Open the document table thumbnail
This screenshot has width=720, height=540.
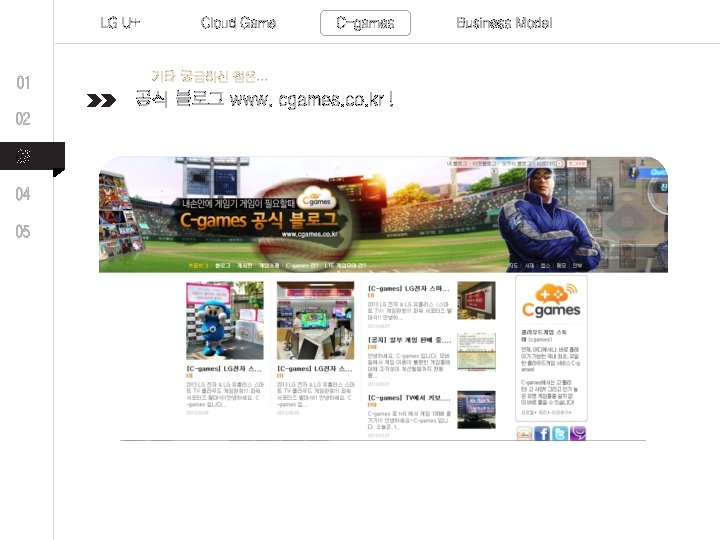pos(476,352)
